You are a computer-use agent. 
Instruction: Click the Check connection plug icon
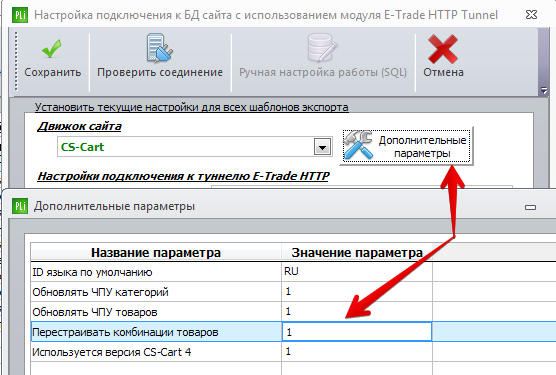(x=160, y=48)
